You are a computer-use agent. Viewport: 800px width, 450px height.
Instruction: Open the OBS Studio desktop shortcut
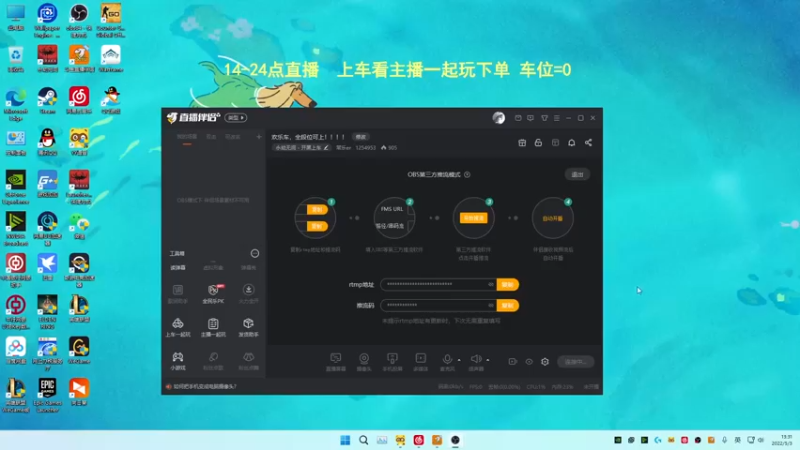tap(79, 20)
